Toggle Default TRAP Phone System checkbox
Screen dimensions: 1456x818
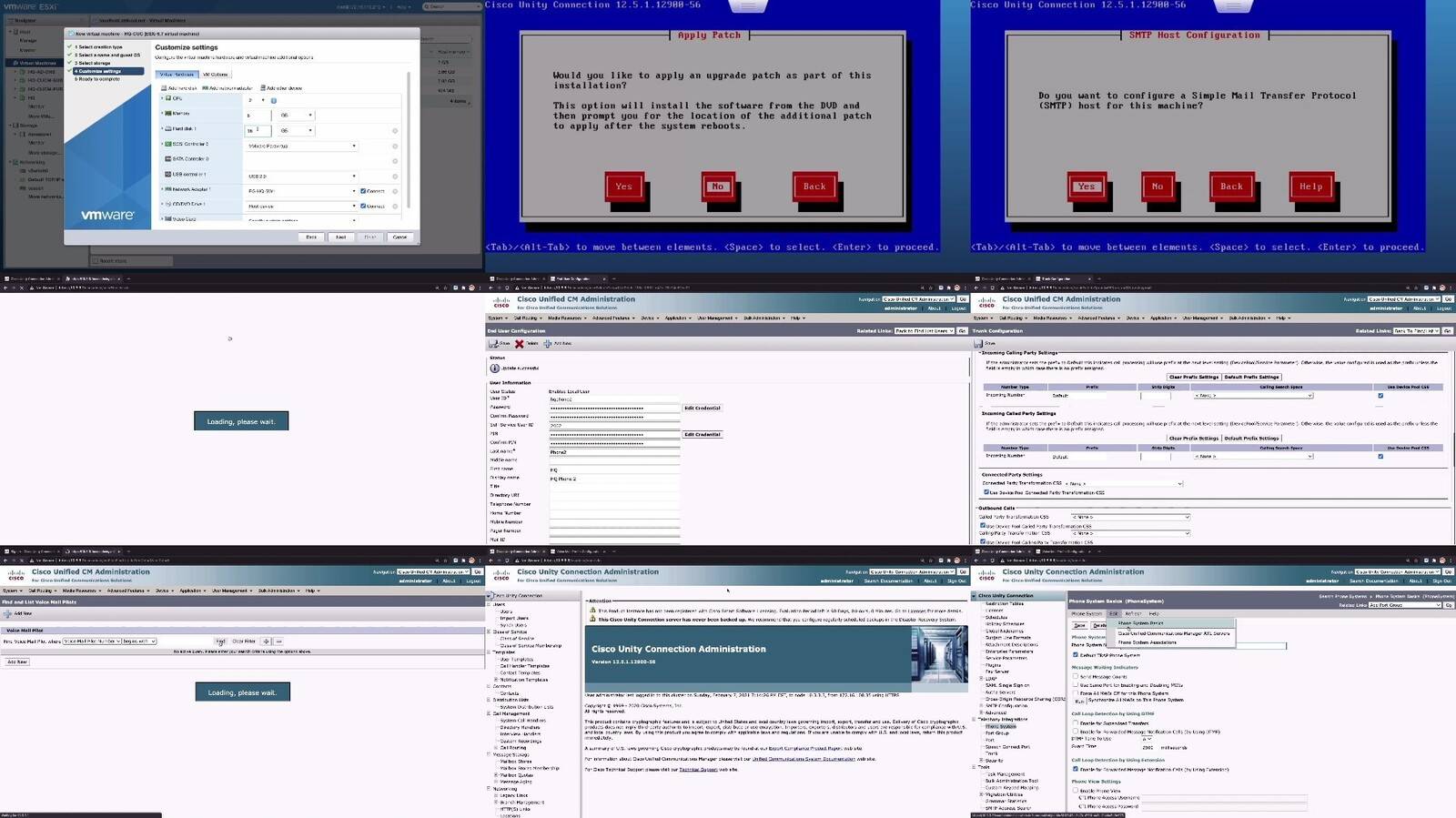coord(1076,655)
